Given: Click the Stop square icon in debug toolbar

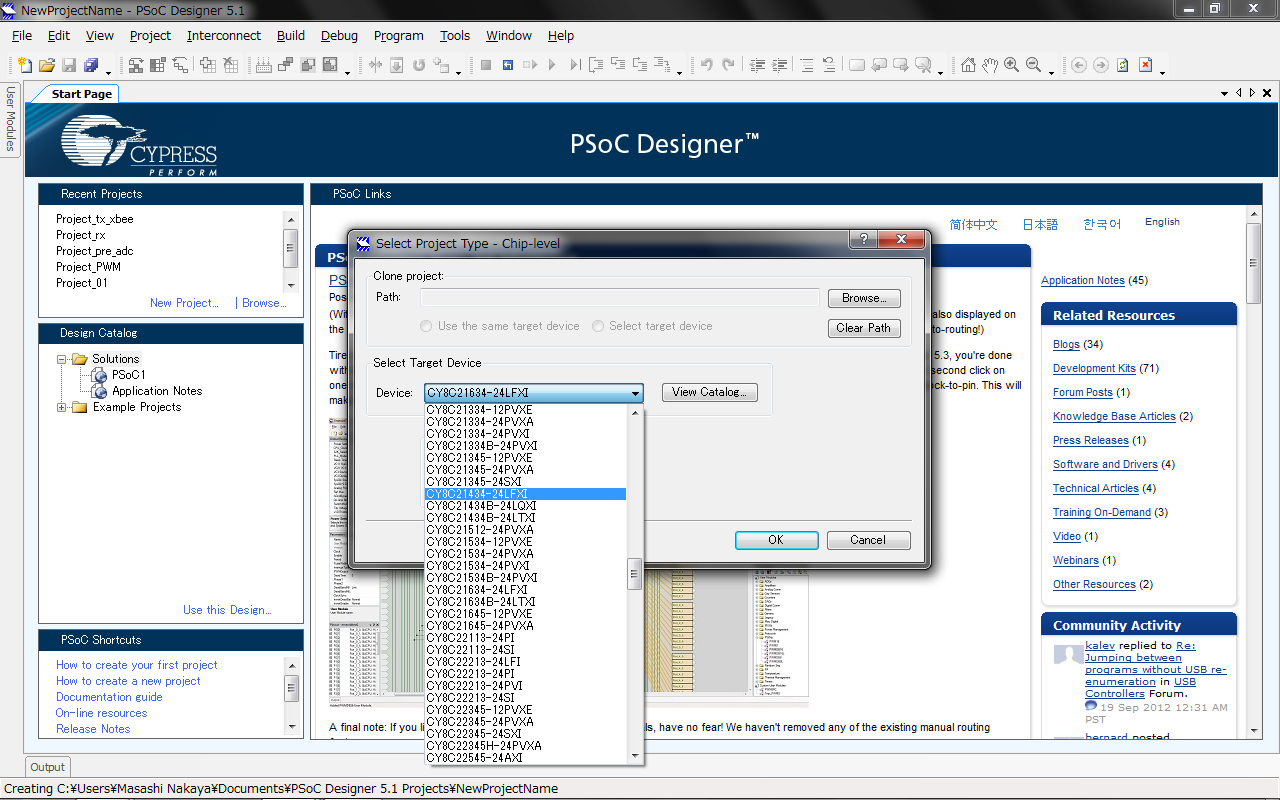Looking at the screenshot, I should (x=486, y=65).
